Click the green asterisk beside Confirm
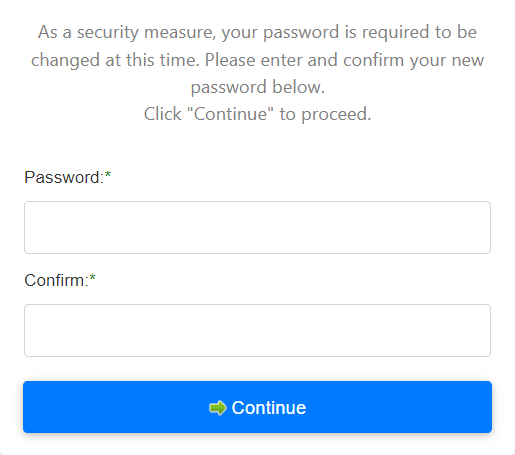This screenshot has width=515, height=455. click(x=92, y=277)
